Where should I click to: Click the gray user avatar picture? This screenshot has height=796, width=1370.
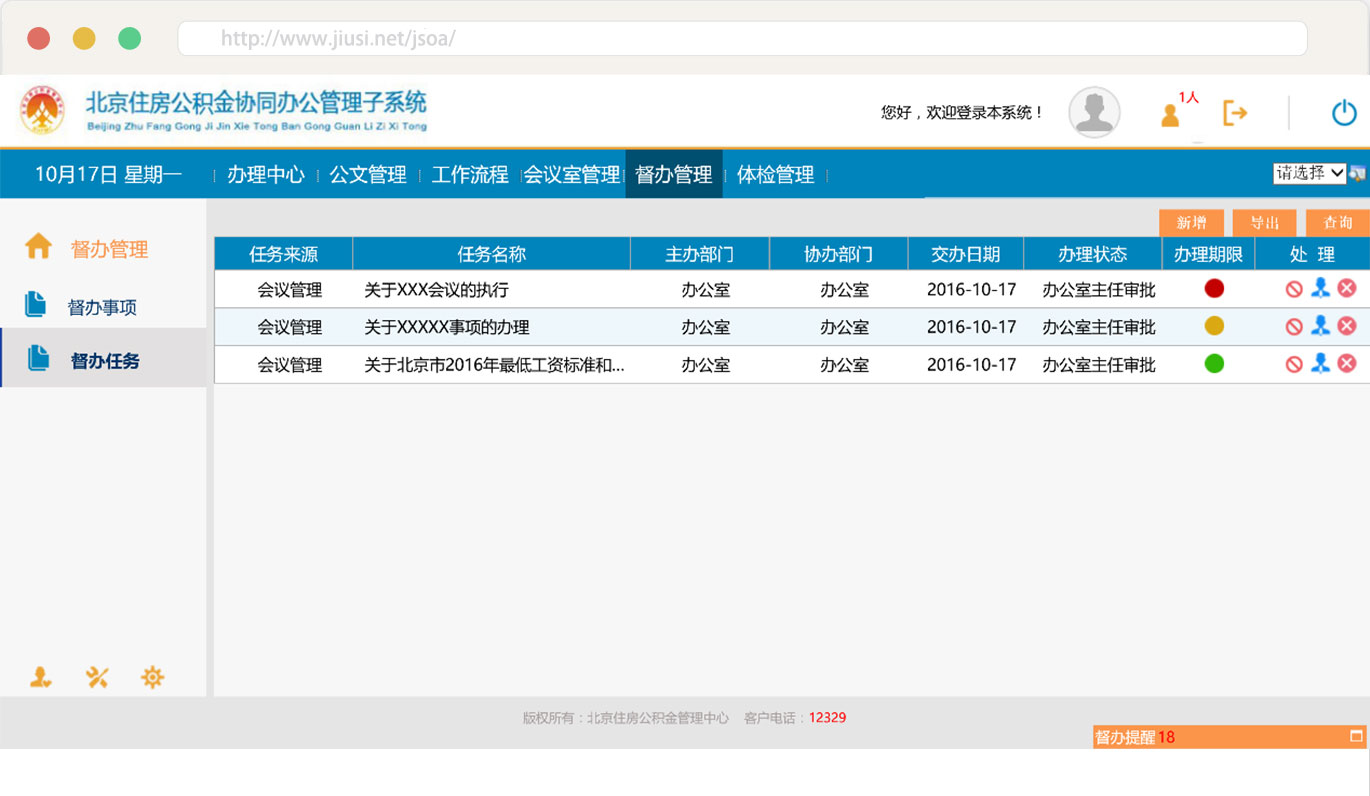1094,112
